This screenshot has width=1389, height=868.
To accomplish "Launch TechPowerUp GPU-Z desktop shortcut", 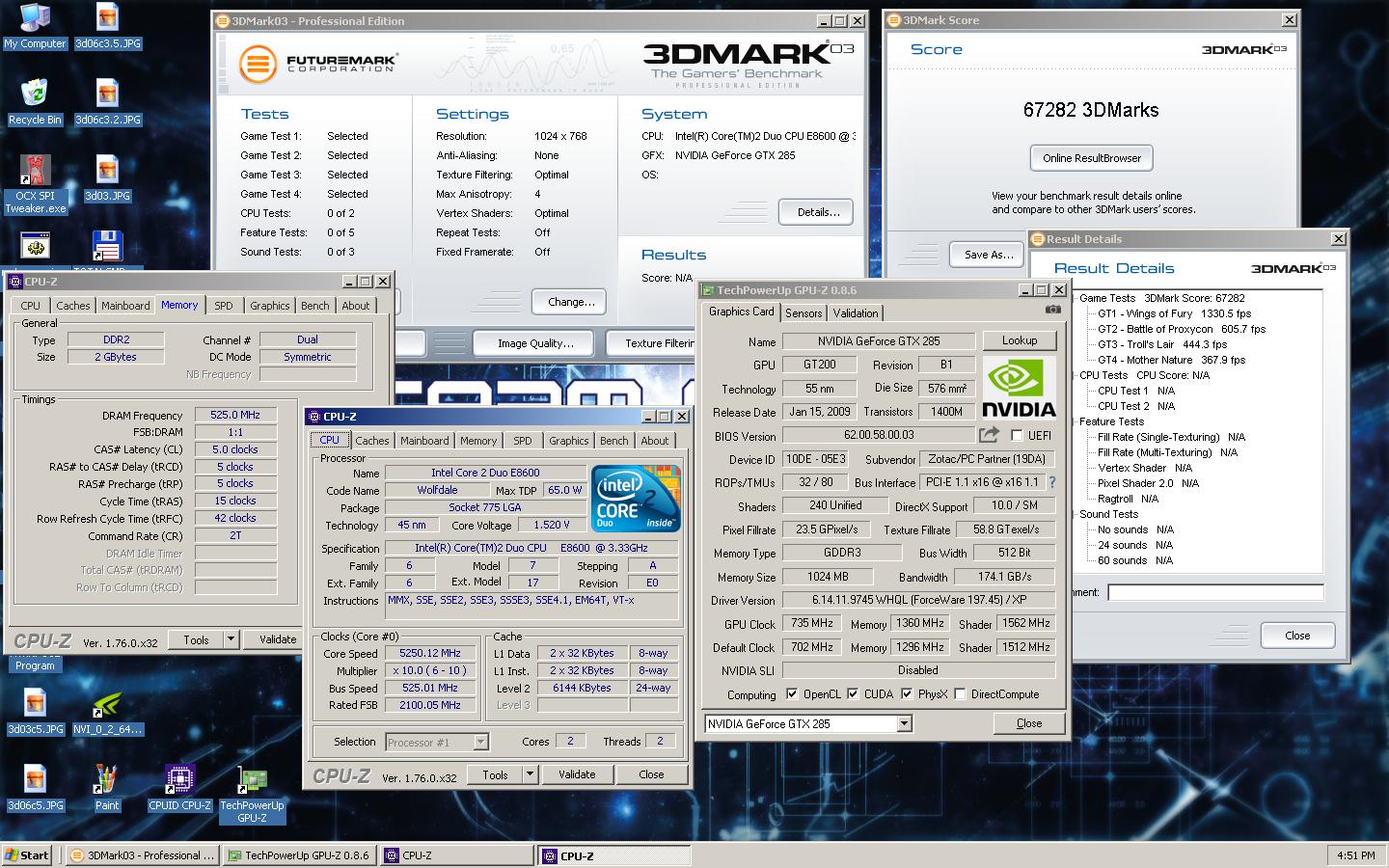I will pos(252,794).
